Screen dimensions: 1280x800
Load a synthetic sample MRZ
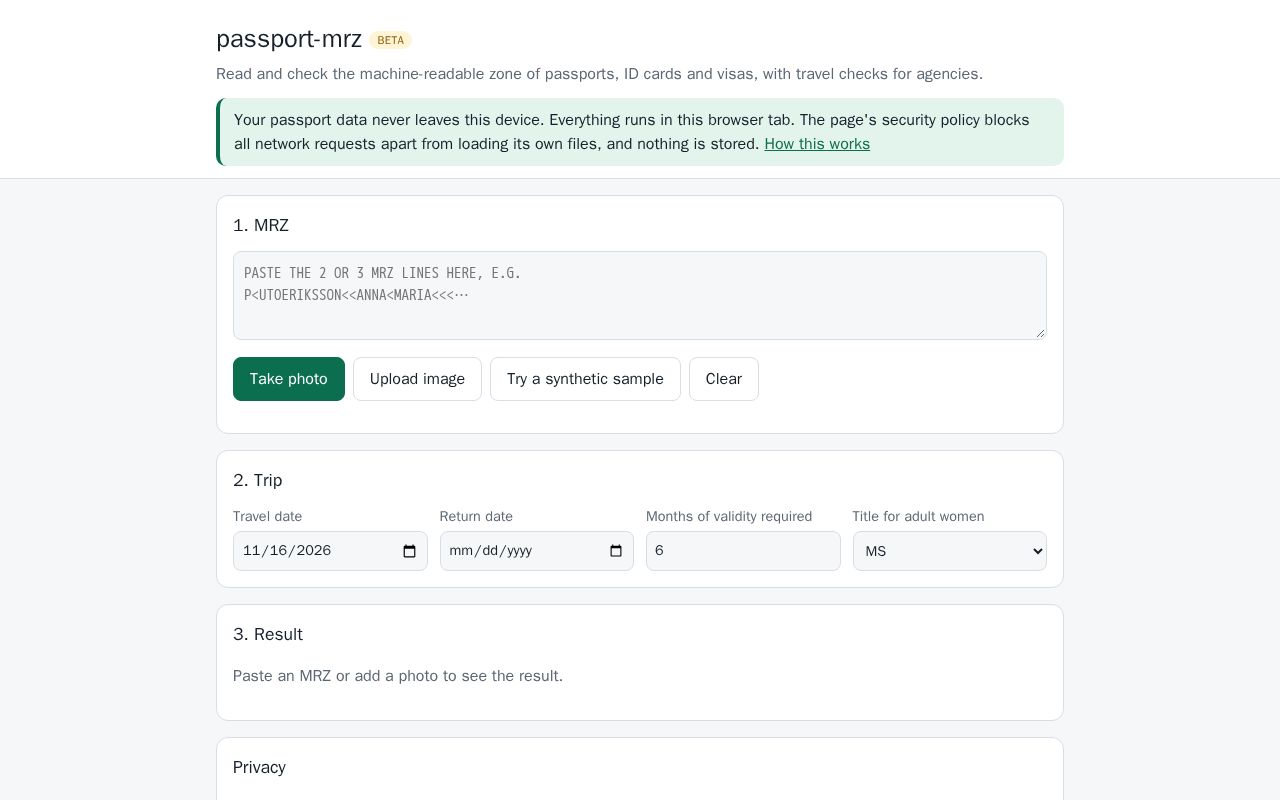pyautogui.click(x=585, y=379)
